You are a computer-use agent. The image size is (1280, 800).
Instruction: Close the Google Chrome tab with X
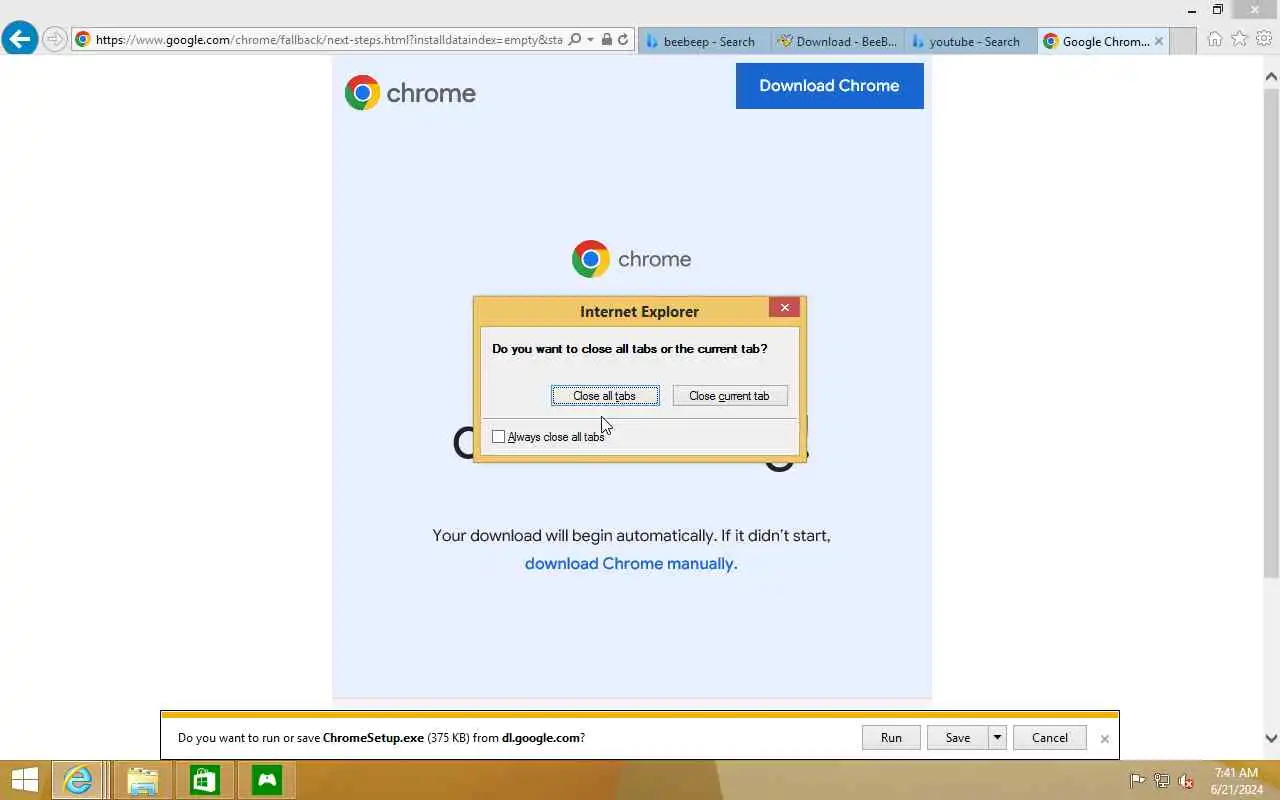coord(1159,41)
